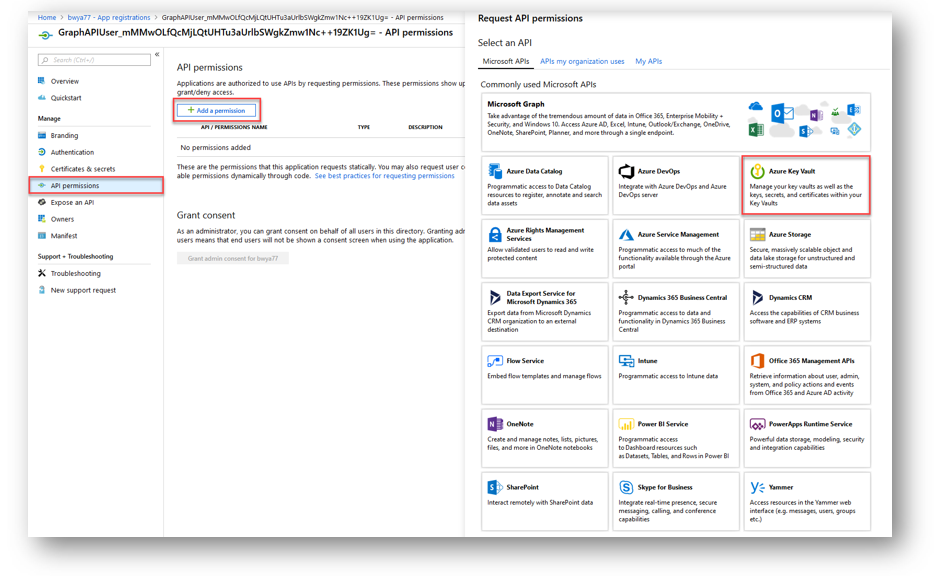Click the "Commonly used Microsoft APIs" heading

click(x=538, y=84)
